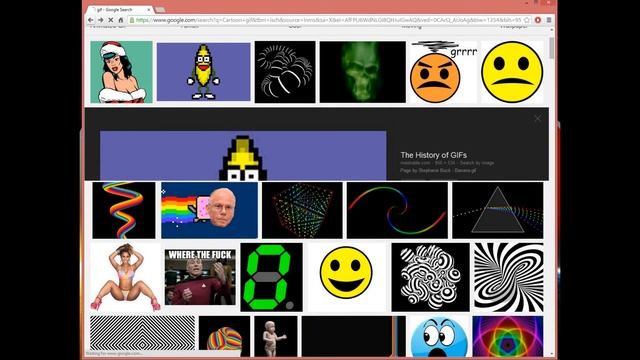Open the yellow smiley face thumbnail

coord(346,277)
